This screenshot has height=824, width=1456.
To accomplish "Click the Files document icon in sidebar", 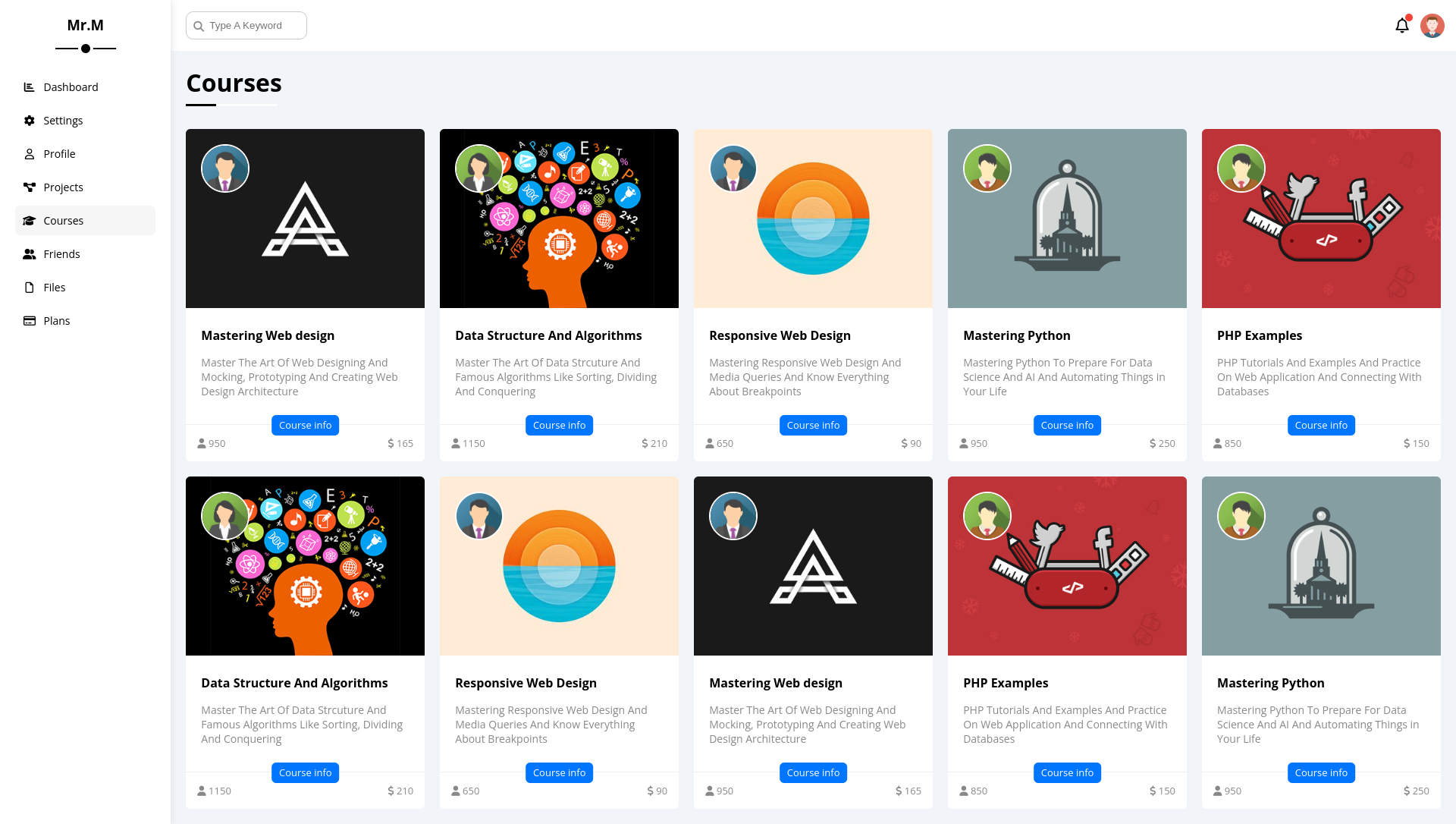I will click(x=29, y=288).
